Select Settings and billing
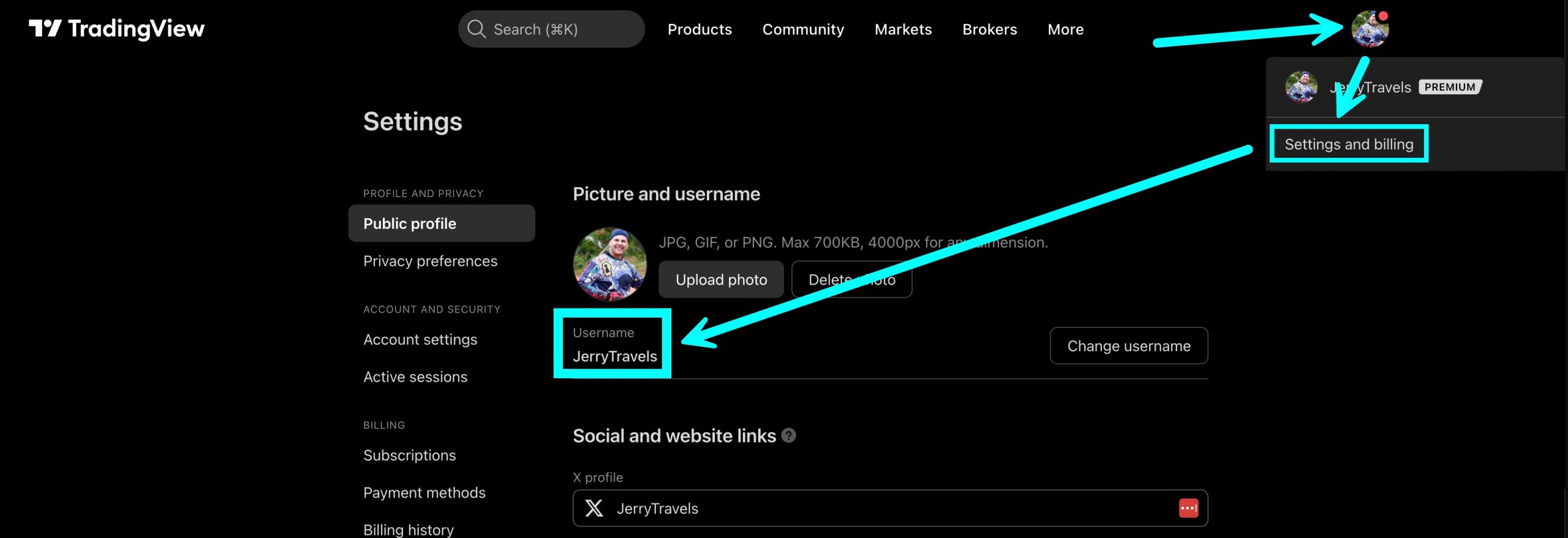The height and width of the screenshot is (538, 1568). click(x=1349, y=144)
